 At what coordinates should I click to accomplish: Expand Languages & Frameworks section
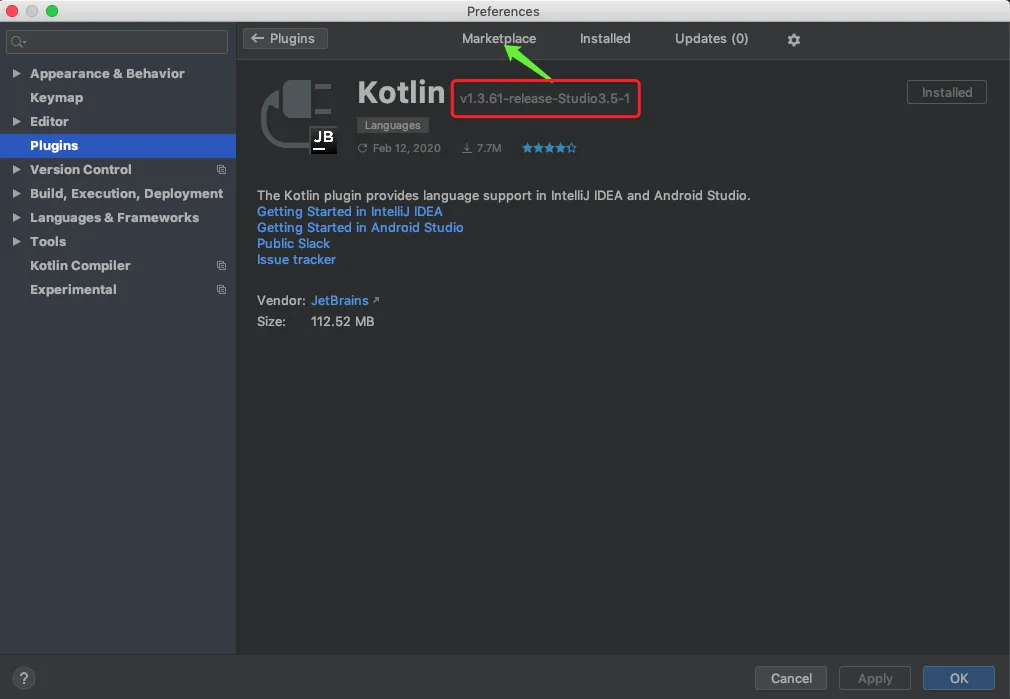[x=16, y=217]
